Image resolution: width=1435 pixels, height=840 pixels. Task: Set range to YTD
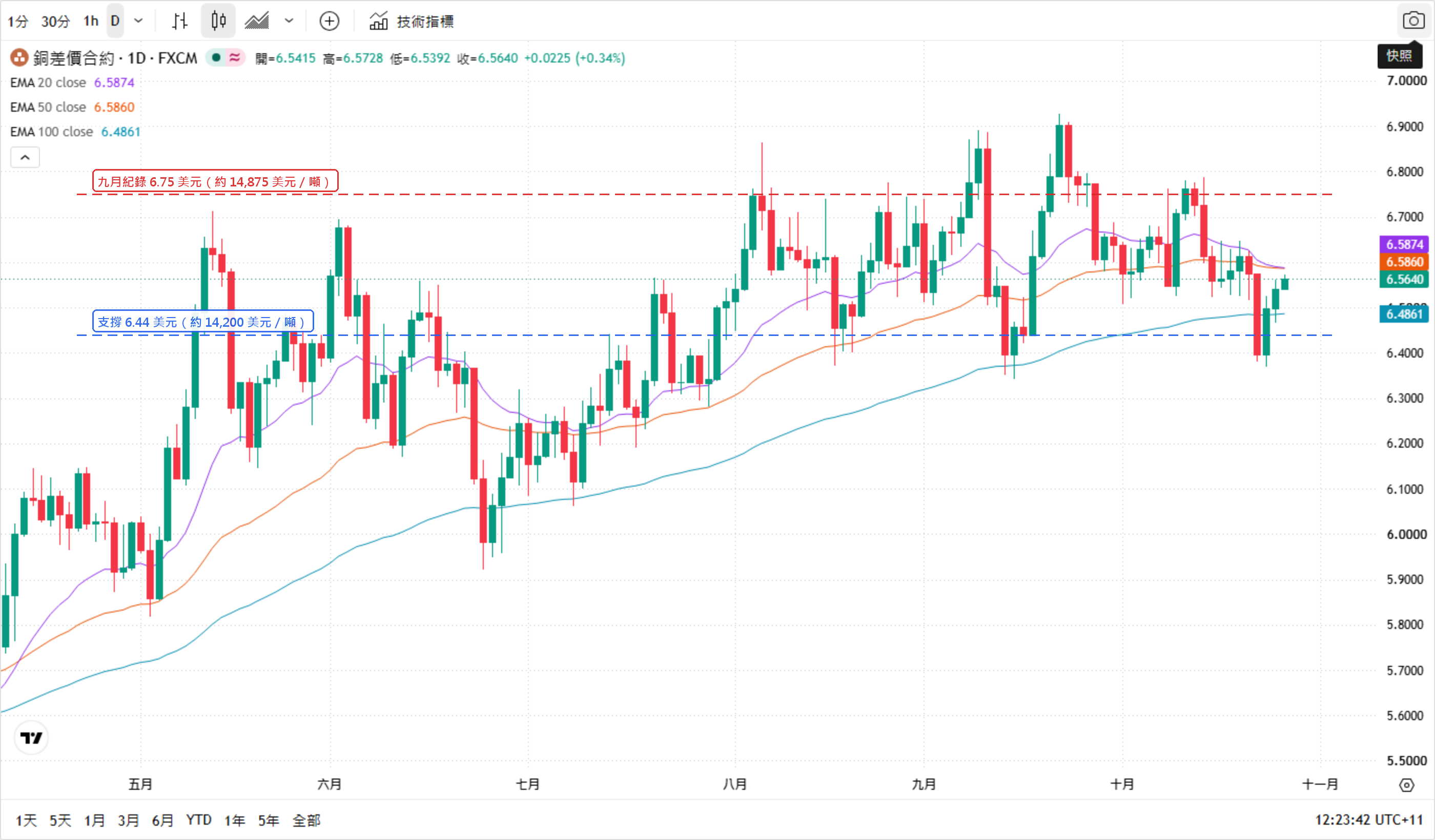pyautogui.click(x=199, y=820)
